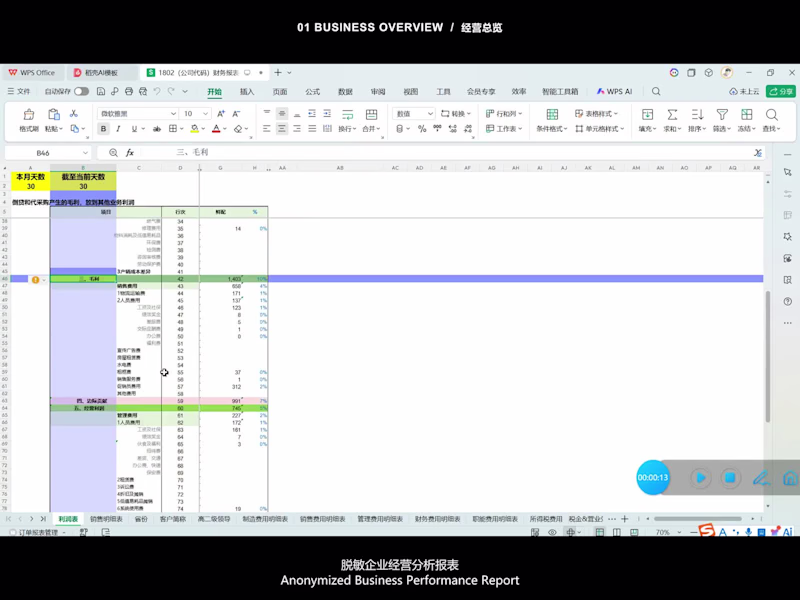
Task: Click the insert function fx icon
Action: (x=130, y=153)
